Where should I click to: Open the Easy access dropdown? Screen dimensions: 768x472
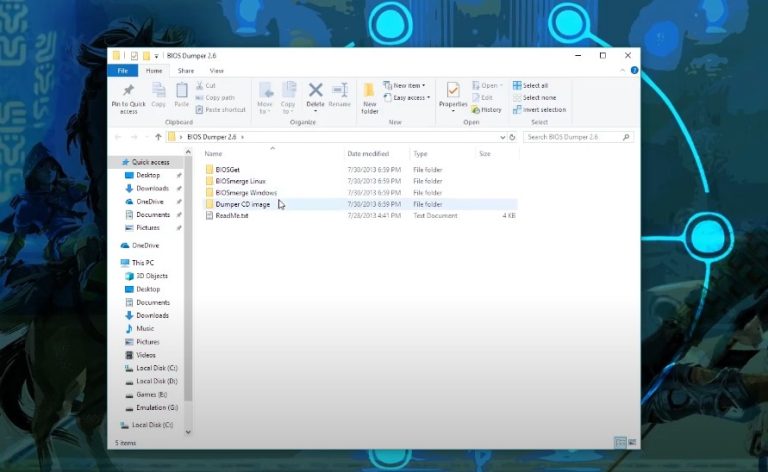coord(407,97)
